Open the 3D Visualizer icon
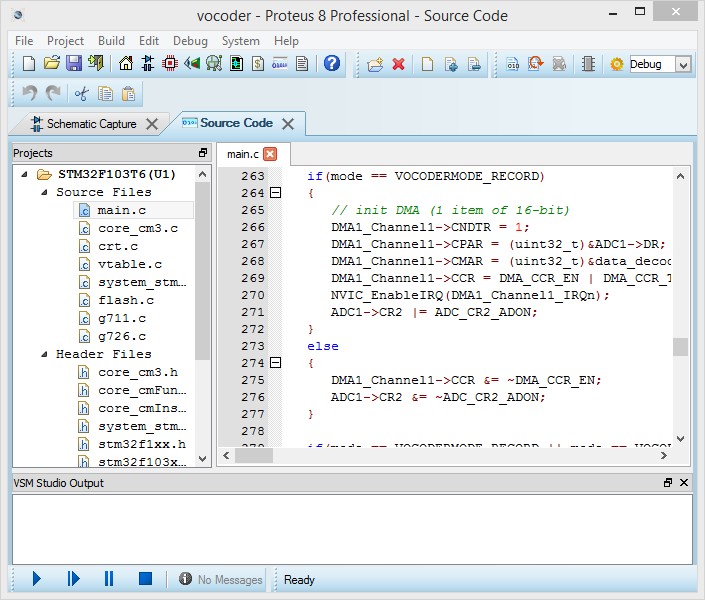The width and height of the screenshot is (705, 600). 192,63
